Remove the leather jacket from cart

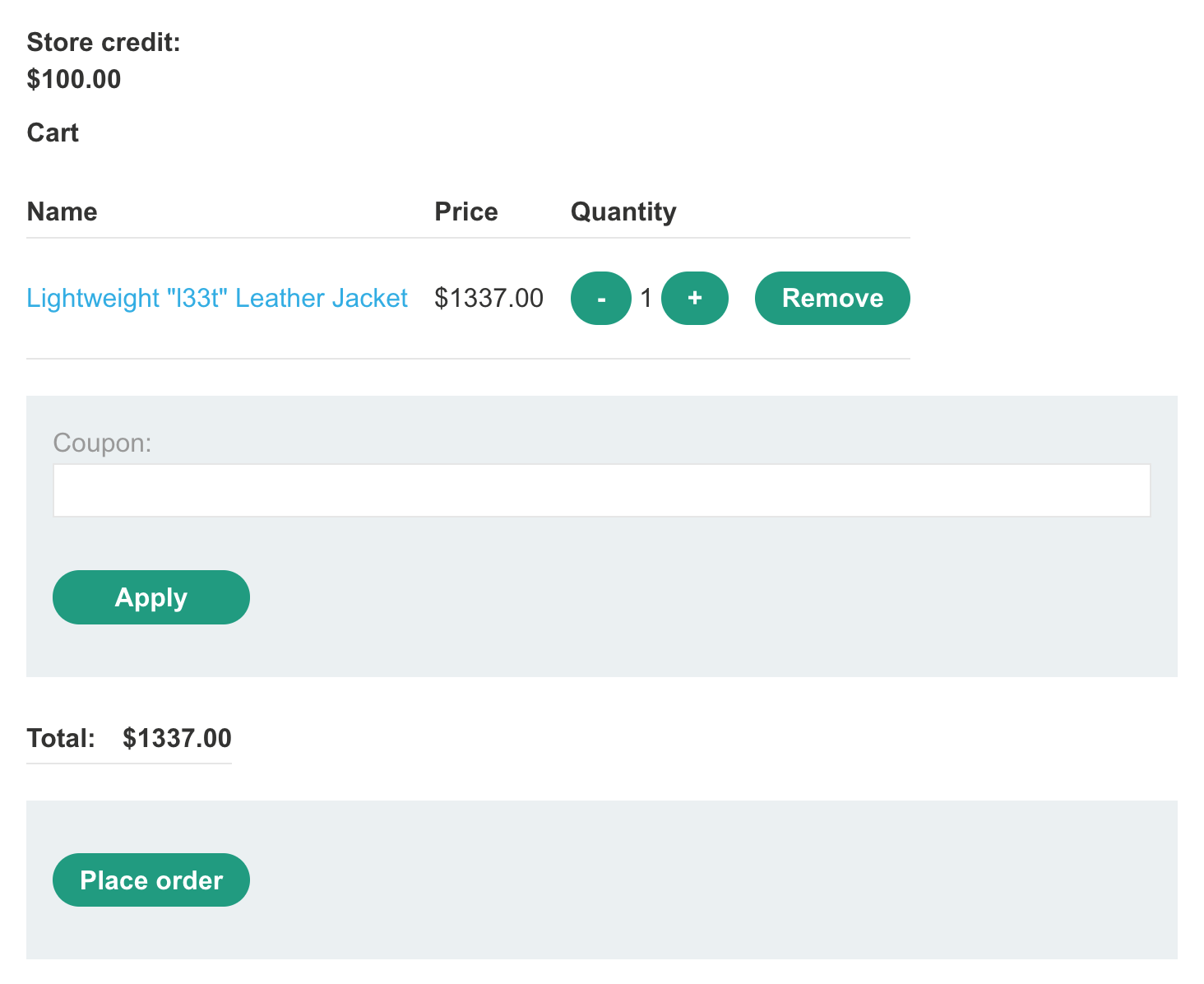point(832,299)
